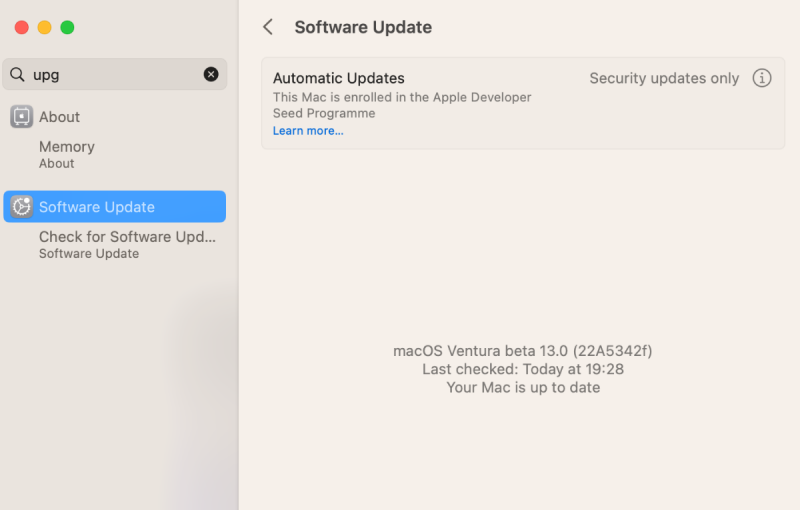Screen dimensions: 800x510
Task: Click the Software Update page heading
Action: click(x=363, y=27)
